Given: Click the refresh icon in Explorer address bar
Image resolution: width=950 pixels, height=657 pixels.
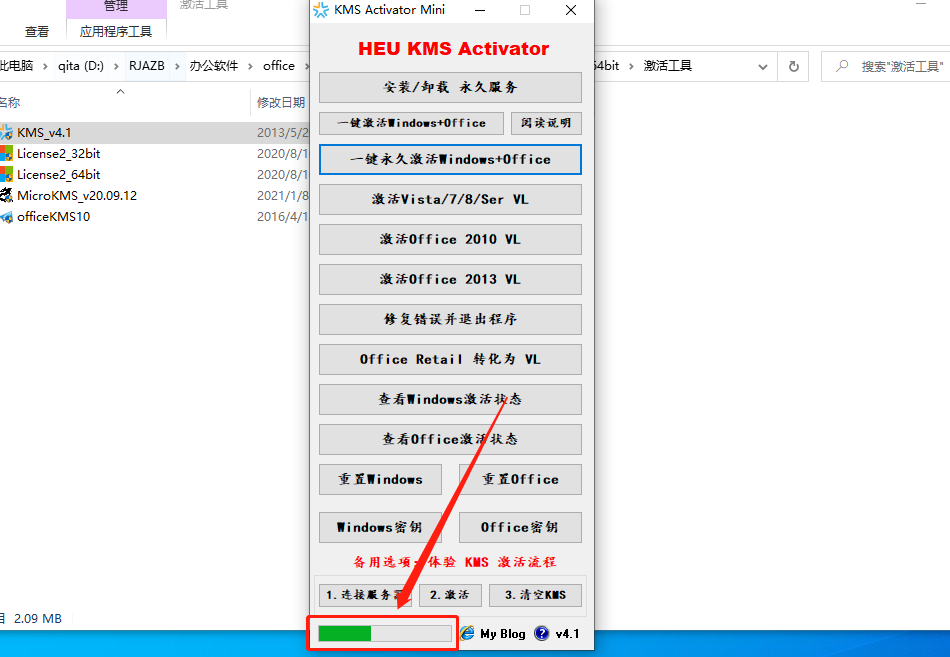Looking at the screenshot, I should (793, 66).
